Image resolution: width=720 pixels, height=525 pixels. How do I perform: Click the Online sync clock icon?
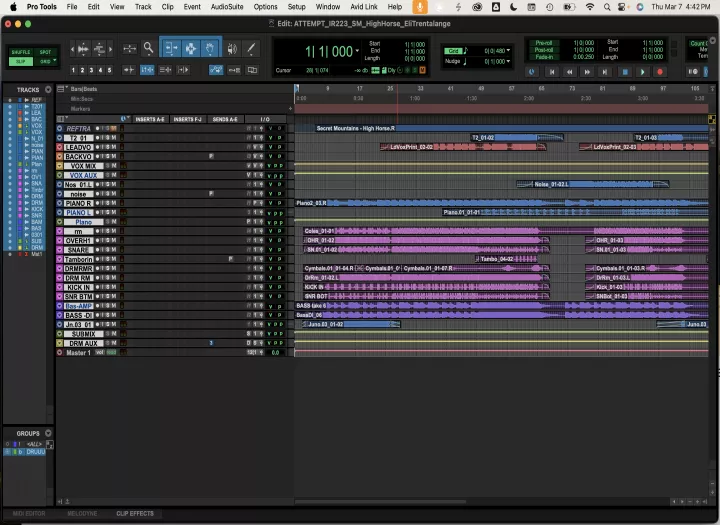pyautogui.click(x=532, y=72)
